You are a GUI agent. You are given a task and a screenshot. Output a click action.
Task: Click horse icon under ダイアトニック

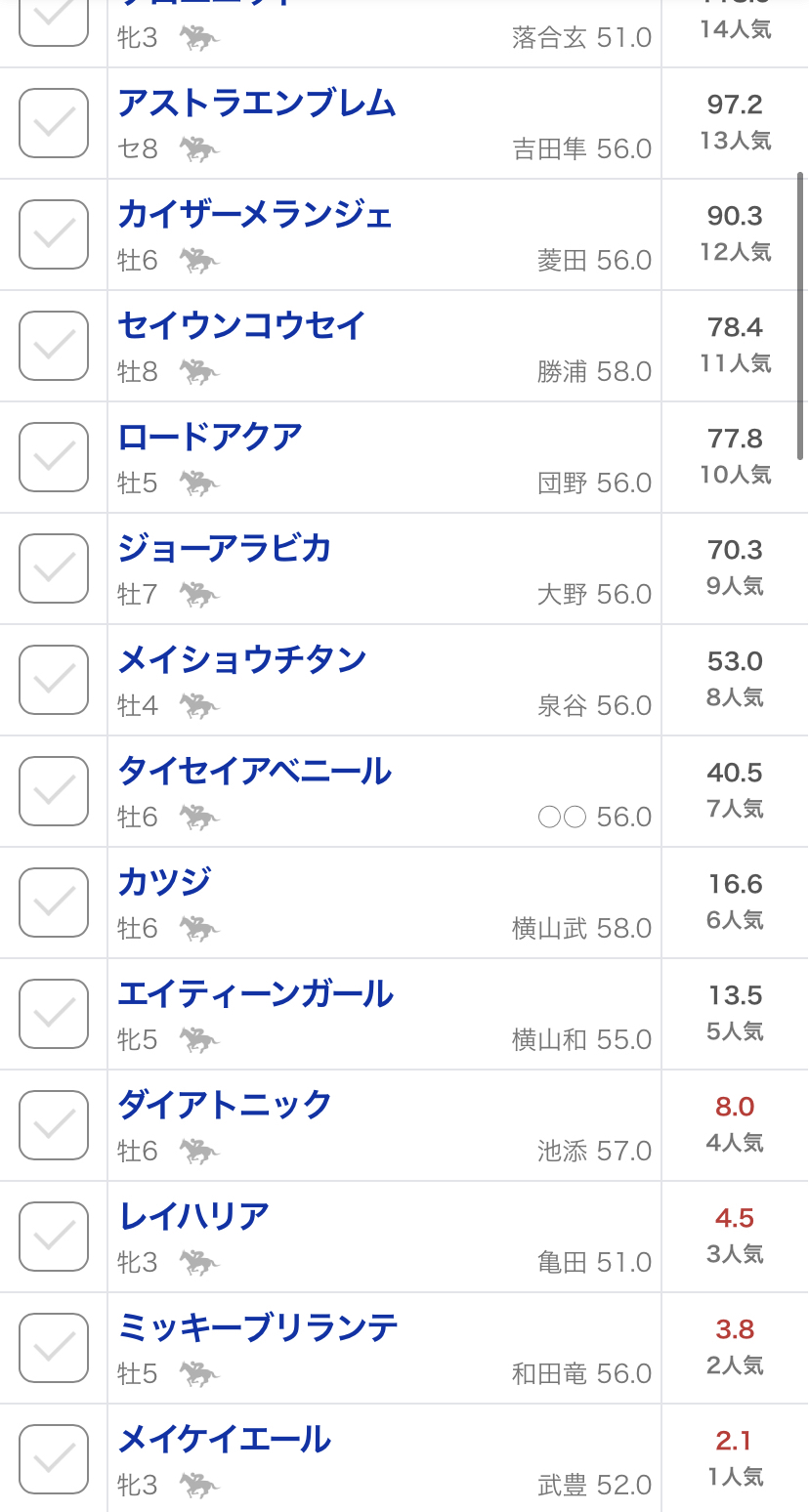(x=199, y=1152)
